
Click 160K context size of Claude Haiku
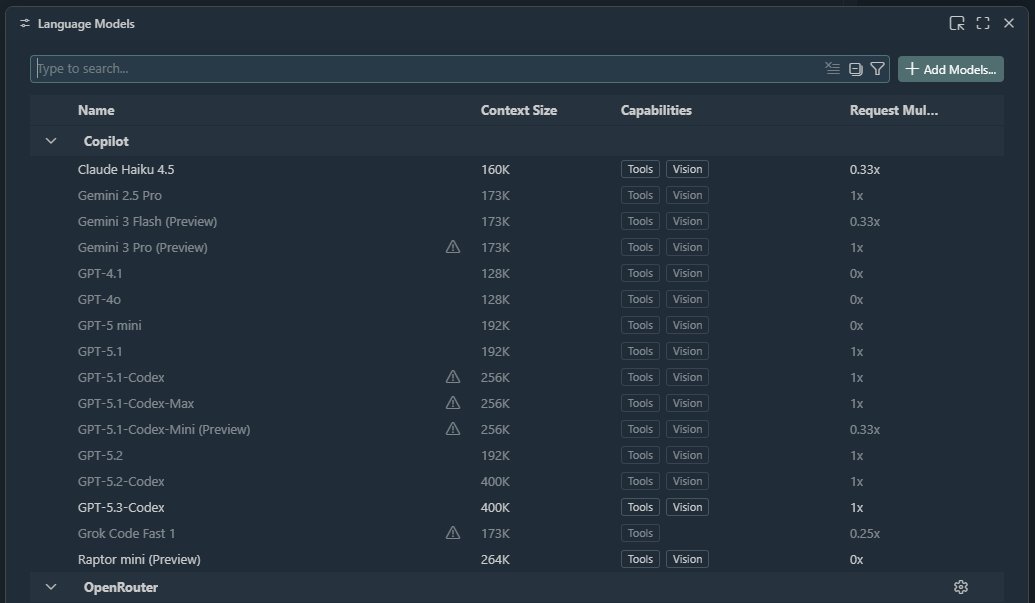point(495,170)
